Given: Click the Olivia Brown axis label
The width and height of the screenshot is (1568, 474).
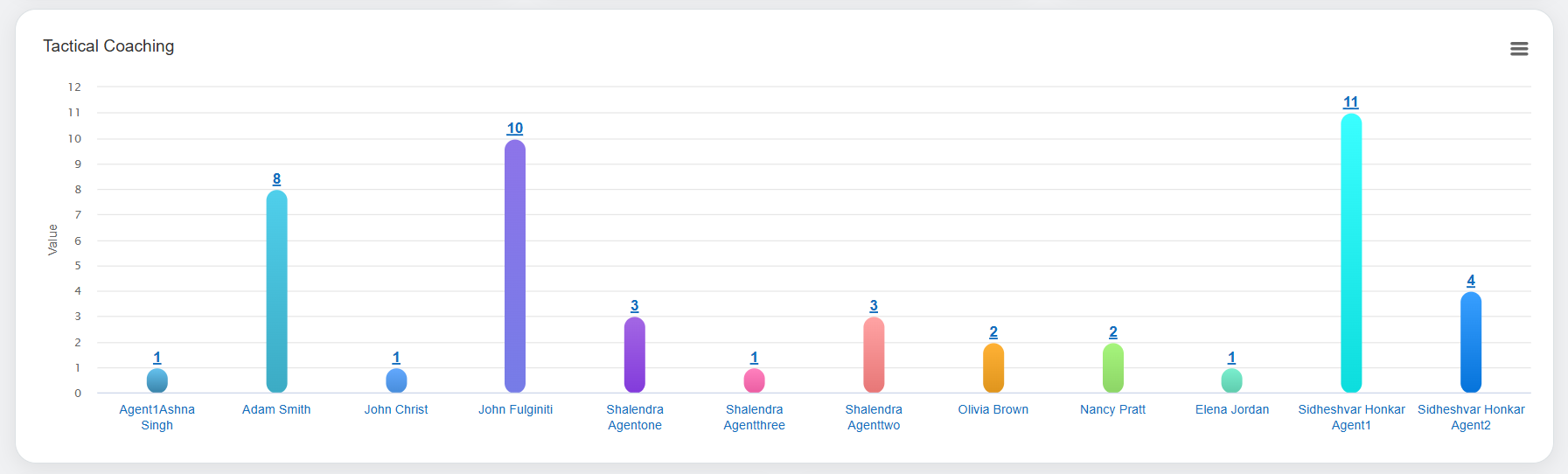Looking at the screenshot, I should pyautogui.click(x=993, y=409).
